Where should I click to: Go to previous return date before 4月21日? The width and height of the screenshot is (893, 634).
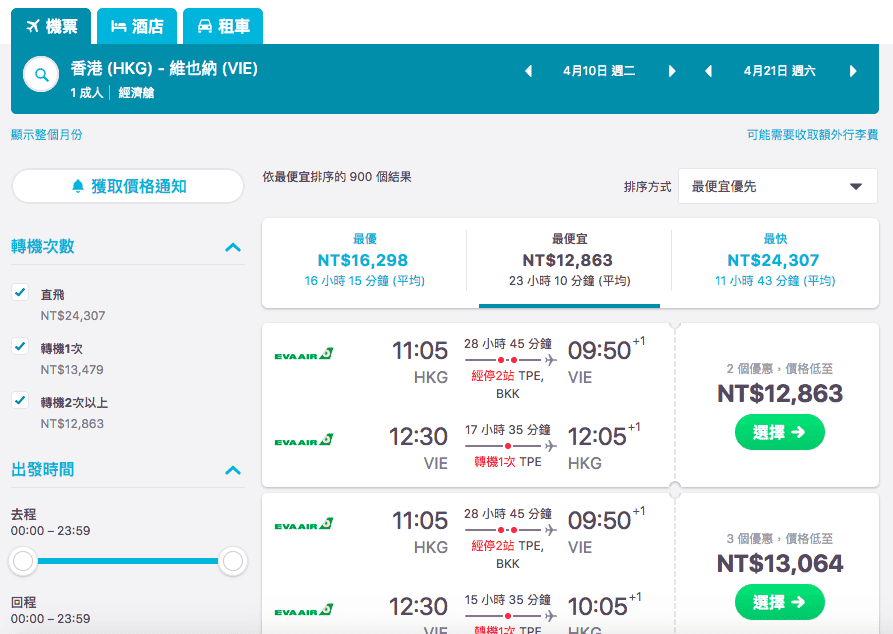(x=708, y=71)
